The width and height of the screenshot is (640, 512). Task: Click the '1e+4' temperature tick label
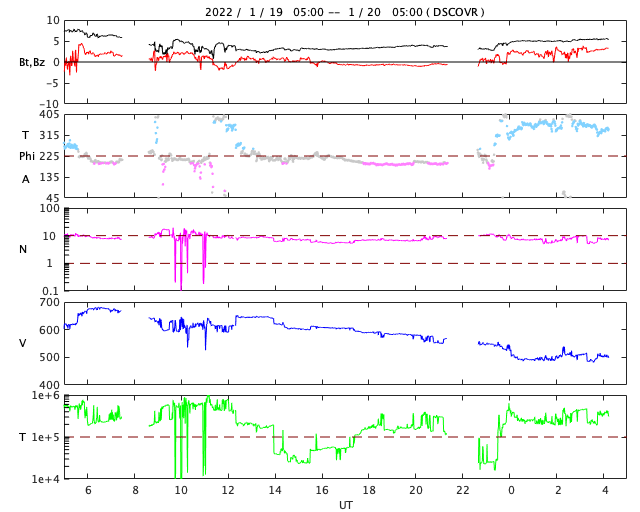[x=46, y=479]
